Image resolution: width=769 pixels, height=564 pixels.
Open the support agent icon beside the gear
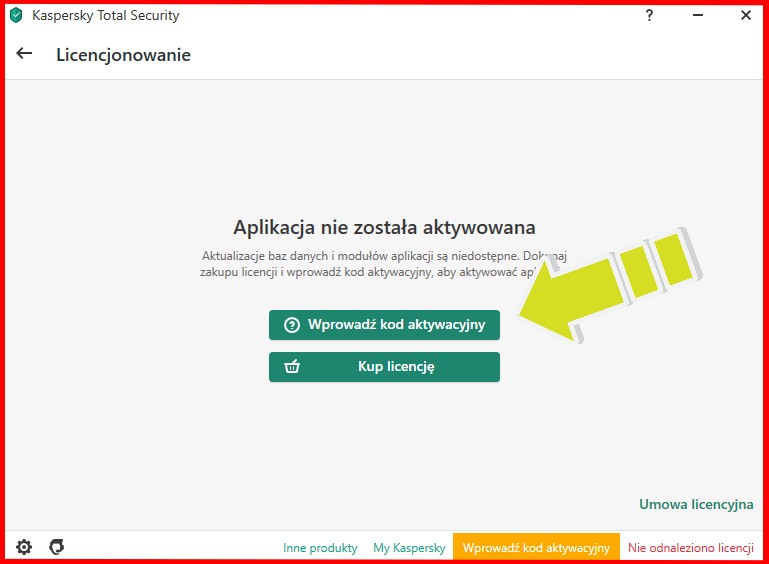pyautogui.click(x=56, y=547)
